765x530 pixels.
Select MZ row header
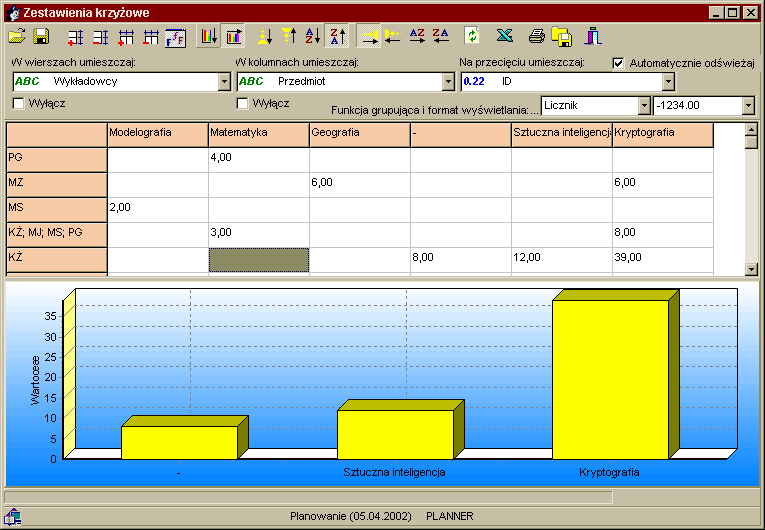57,185
